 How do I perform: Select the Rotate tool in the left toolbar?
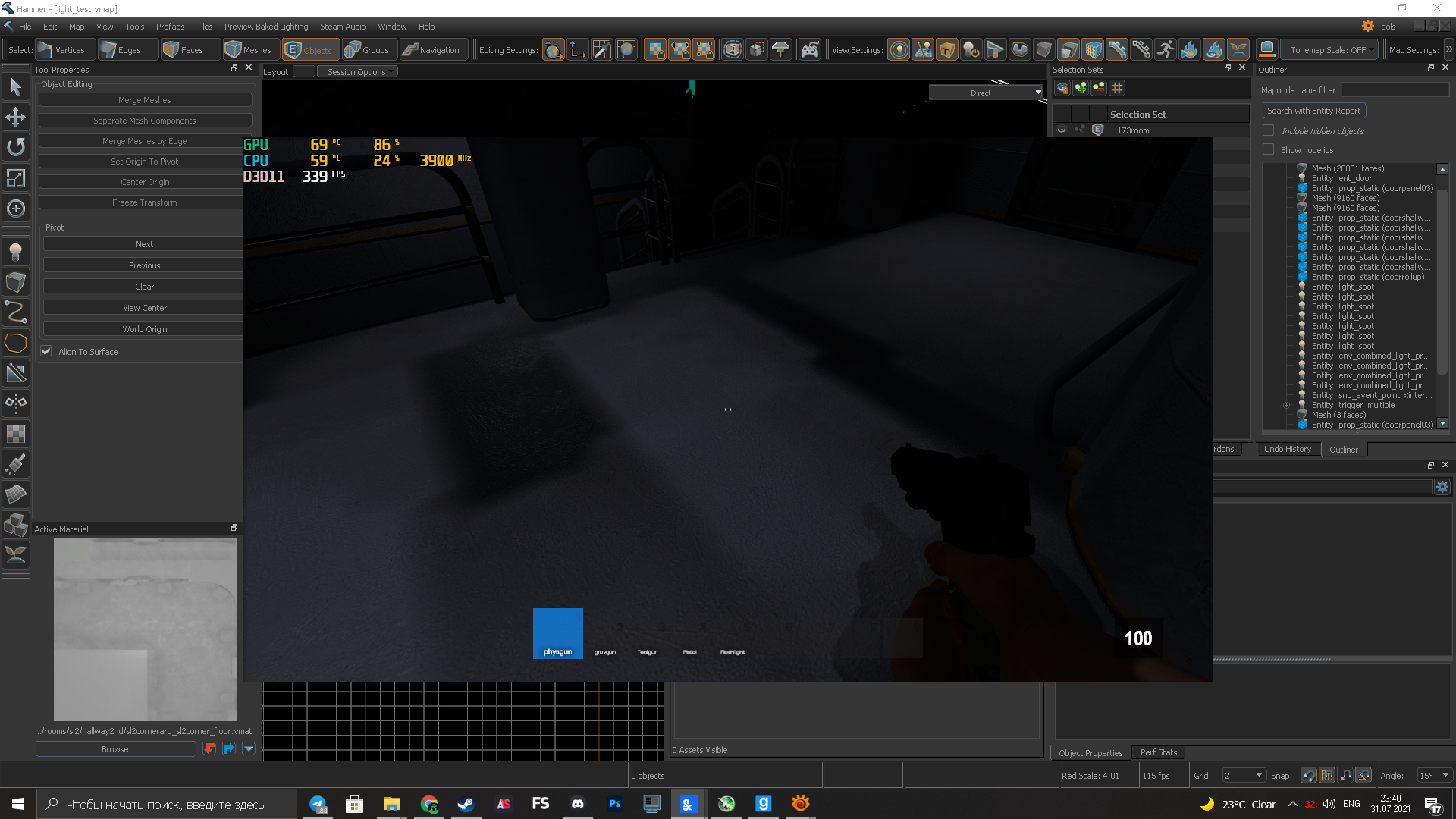coord(16,147)
